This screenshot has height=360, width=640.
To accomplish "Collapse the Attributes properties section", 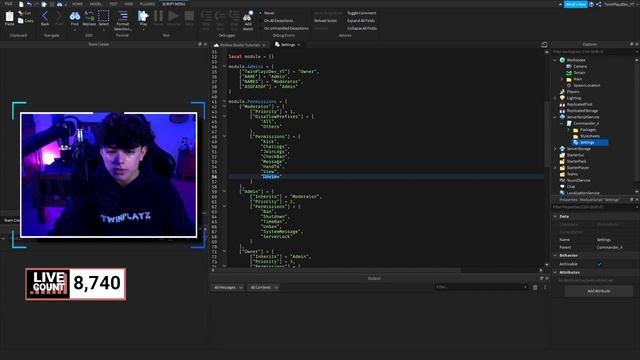I will click(x=555, y=272).
